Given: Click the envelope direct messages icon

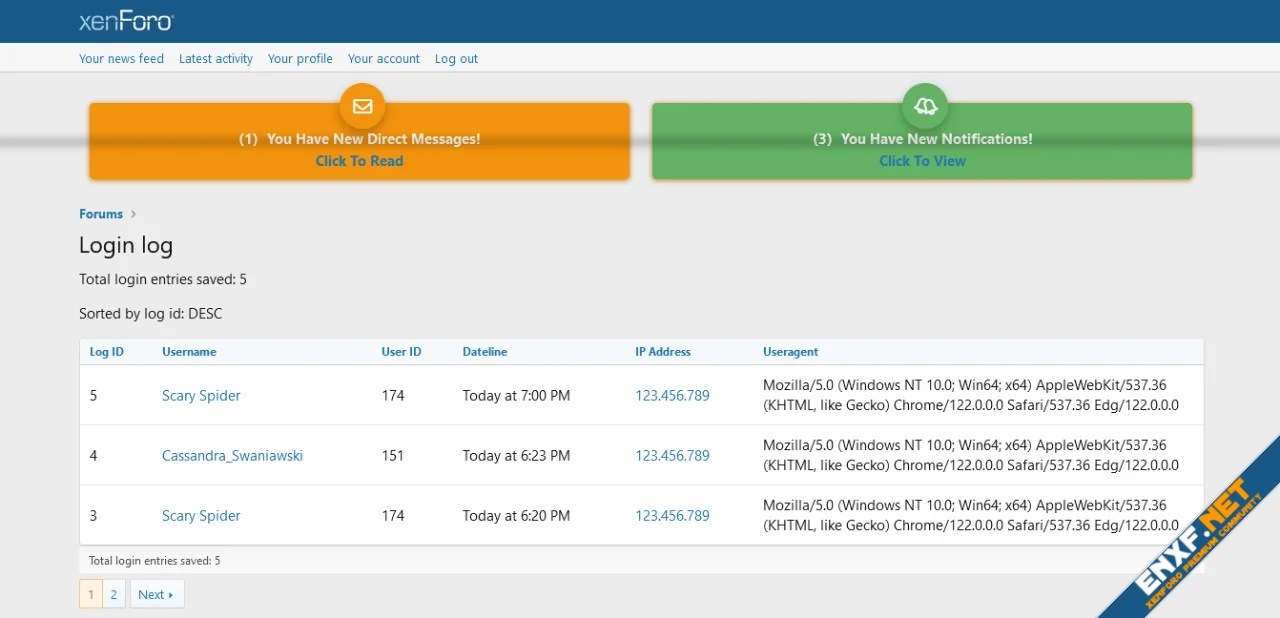Looking at the screenshot, I should tap(362, 106).
